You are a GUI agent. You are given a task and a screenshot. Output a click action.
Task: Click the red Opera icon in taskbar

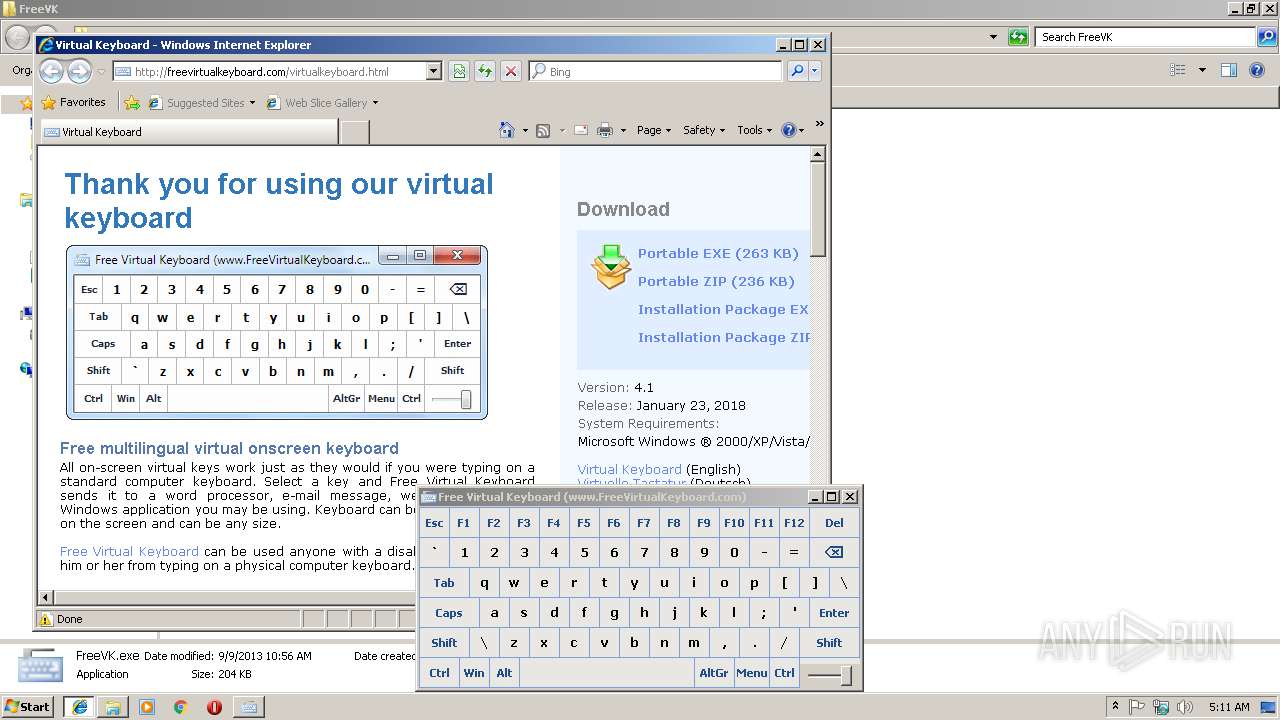point(214,707)
